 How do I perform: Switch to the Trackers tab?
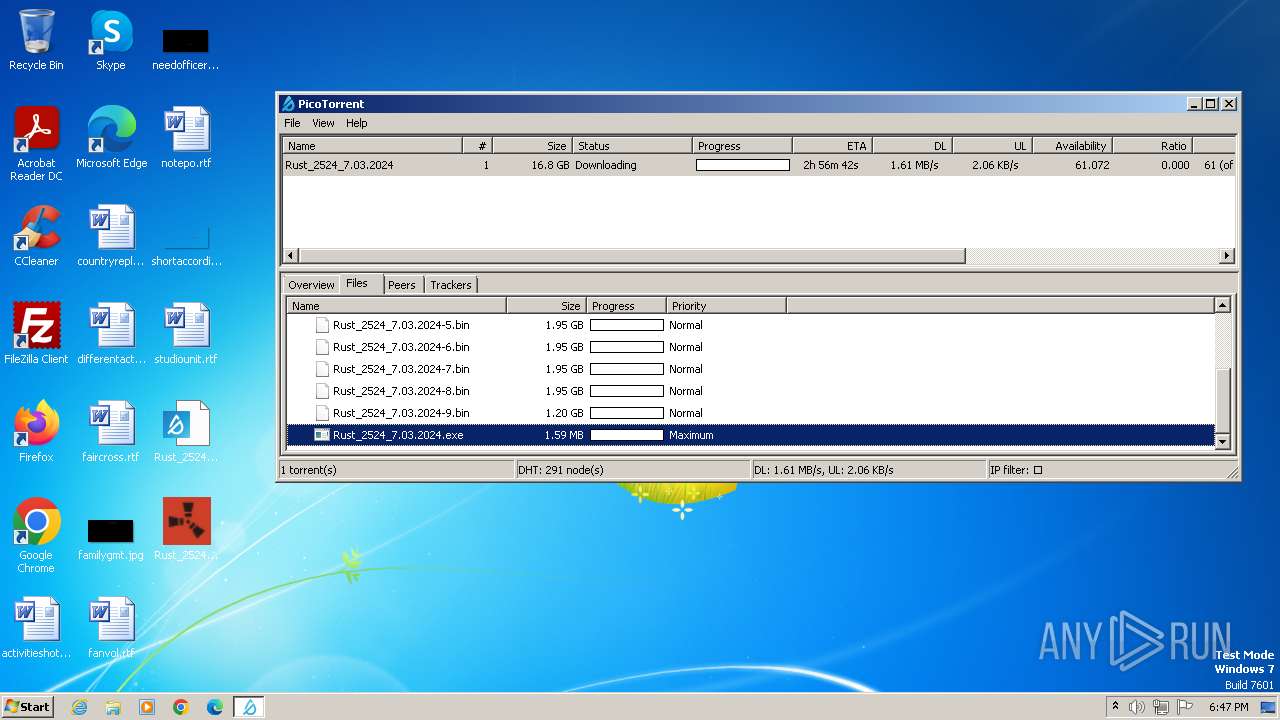pos(451,285)
